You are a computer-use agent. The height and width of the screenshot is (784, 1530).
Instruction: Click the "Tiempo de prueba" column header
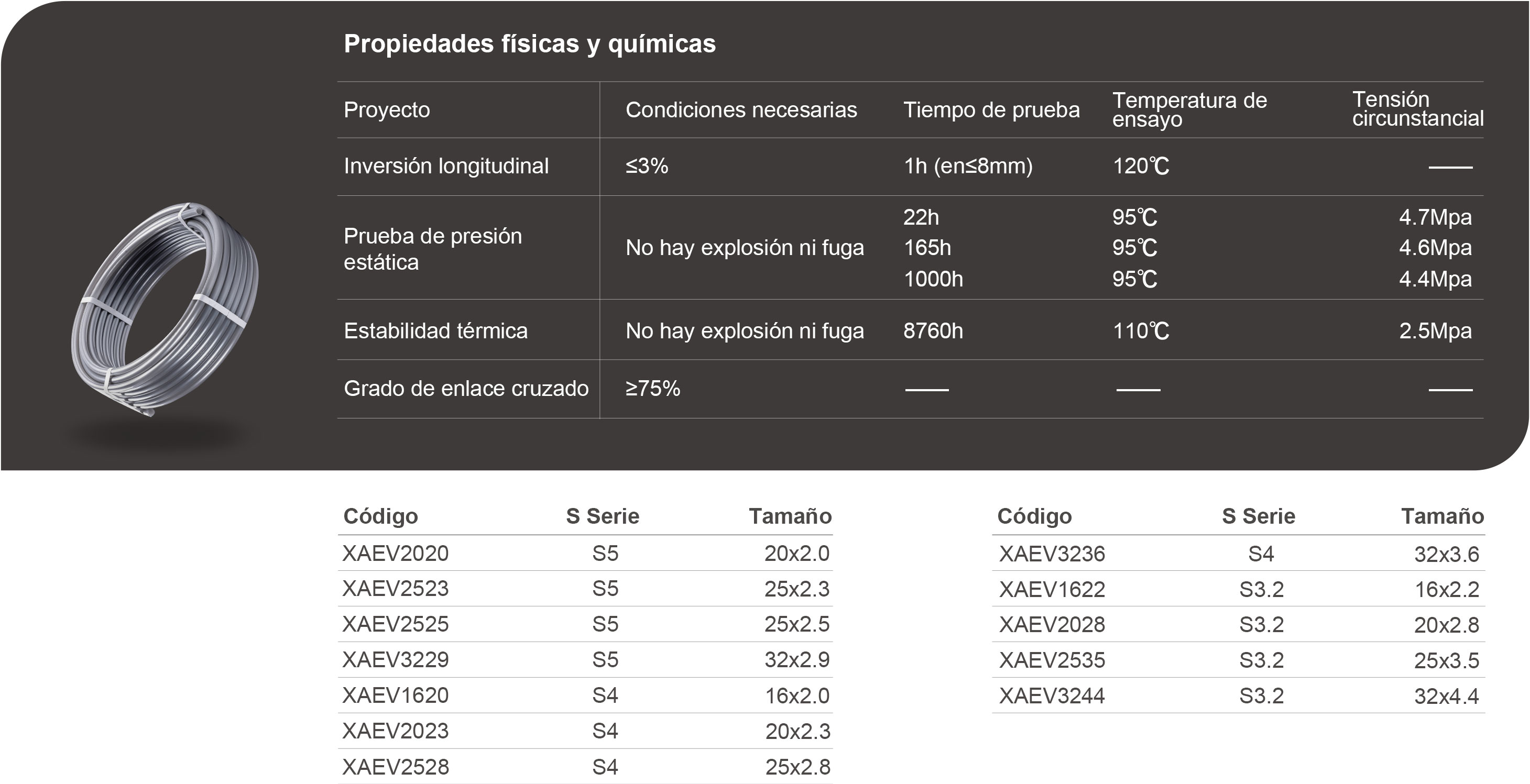pyautogui.click(x=991, y=110)
